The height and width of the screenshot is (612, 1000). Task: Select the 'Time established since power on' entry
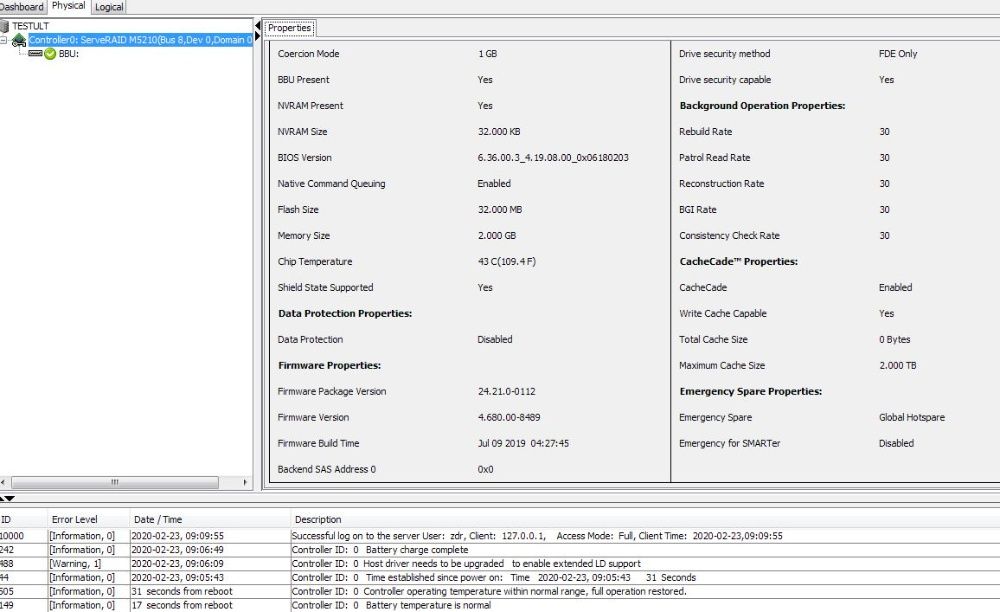[500, 578]
